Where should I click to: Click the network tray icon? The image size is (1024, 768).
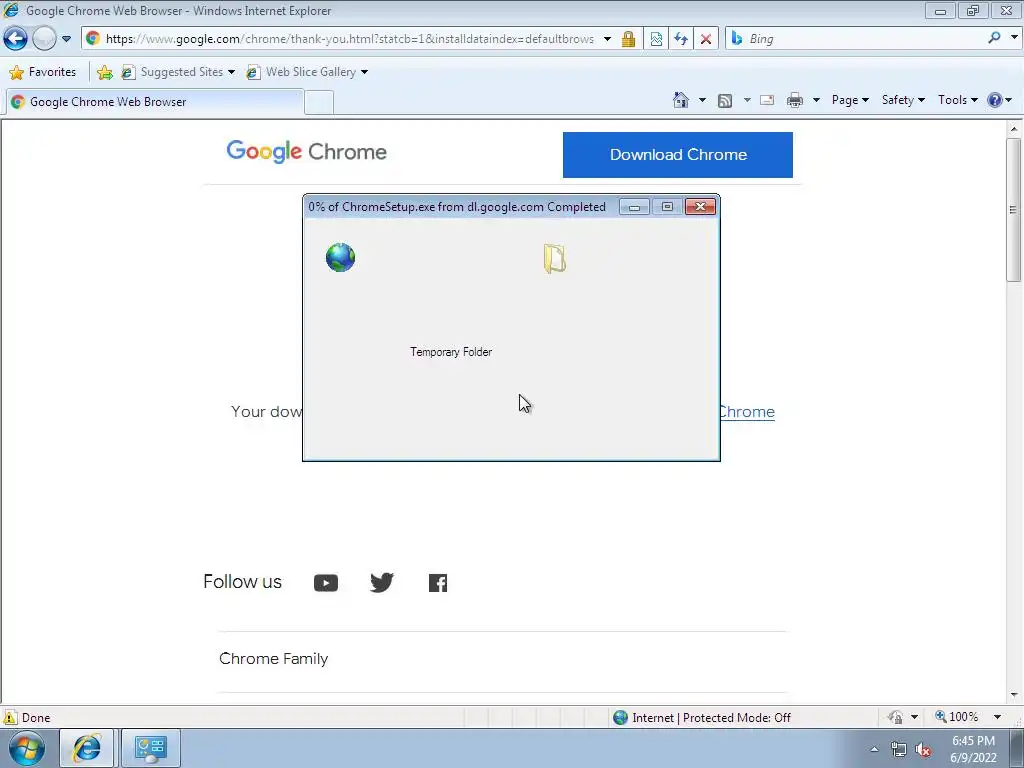click(x=899, y=750)
